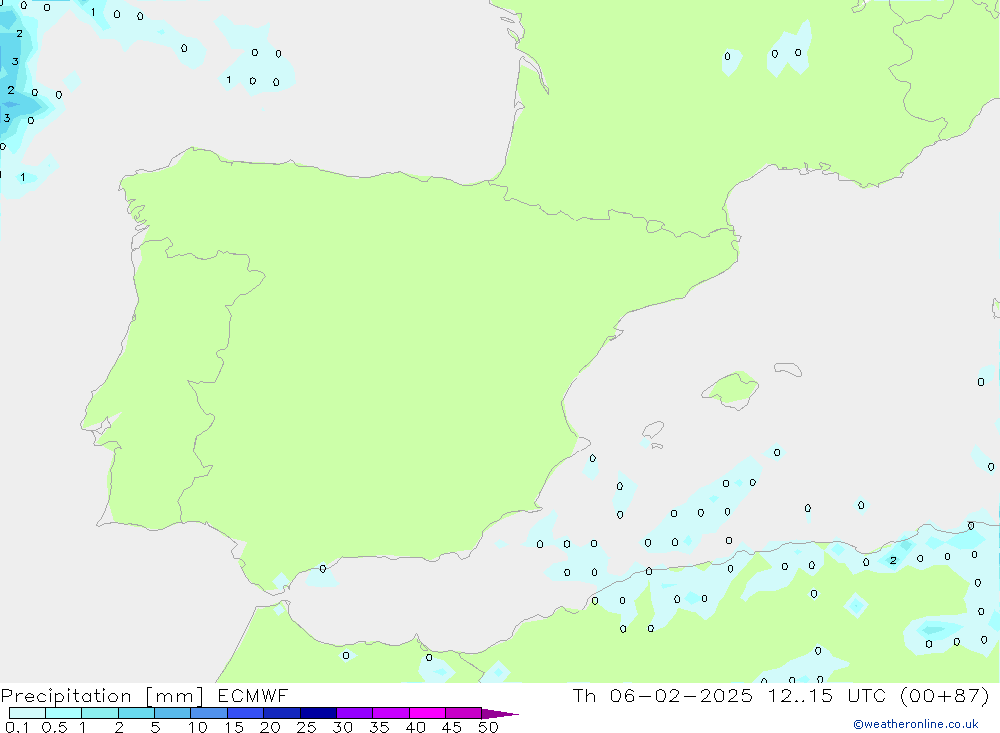Screen dimensions: 1000x733
Task: Click the '50' legend scale label
Action: point(488,727)
